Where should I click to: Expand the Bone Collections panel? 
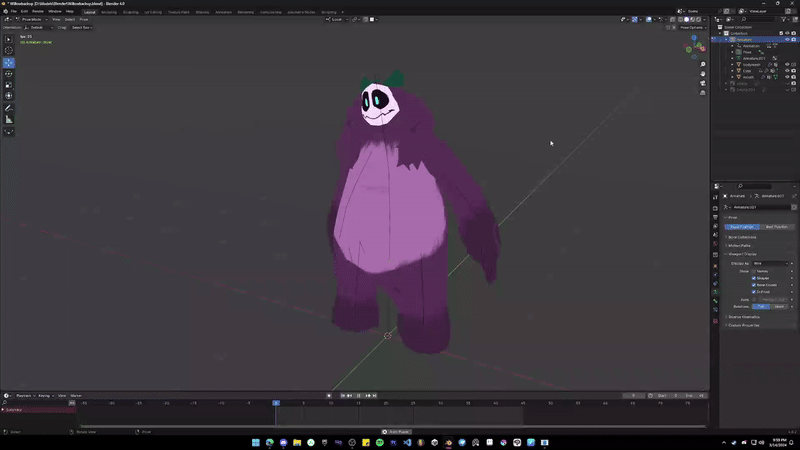click(742, 237)
